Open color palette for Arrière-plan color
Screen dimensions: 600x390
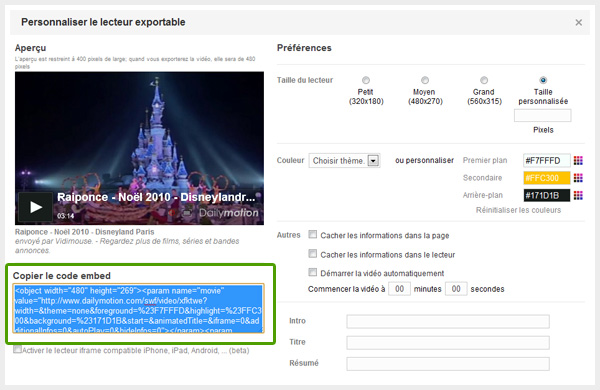click(x=578, y=196)
